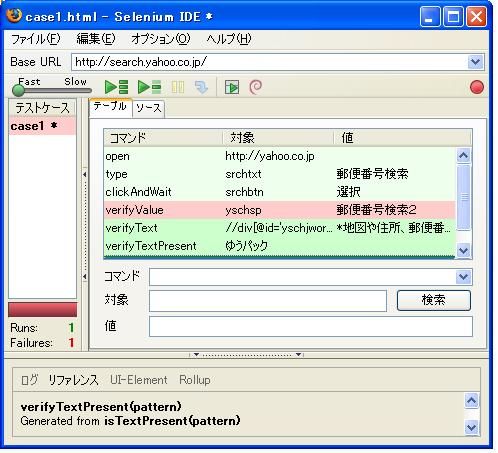Screen dimensions: 498x453
Task: Collapse the test case pane using upper splitter arrow
Action: pyautogui.click(x=85, y=174)
